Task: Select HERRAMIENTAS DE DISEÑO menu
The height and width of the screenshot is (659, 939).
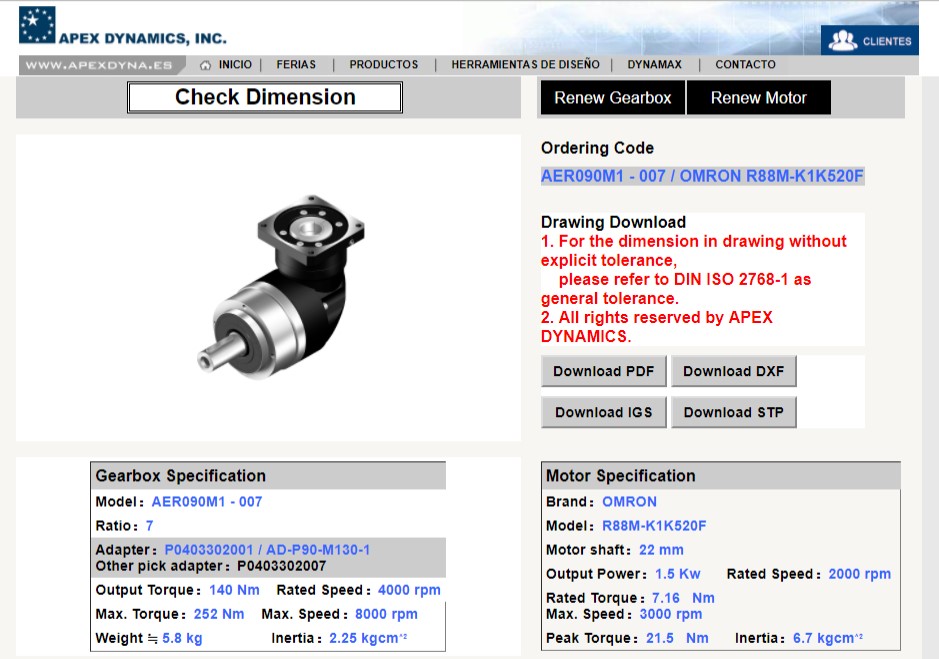Action: click(525, 64)
